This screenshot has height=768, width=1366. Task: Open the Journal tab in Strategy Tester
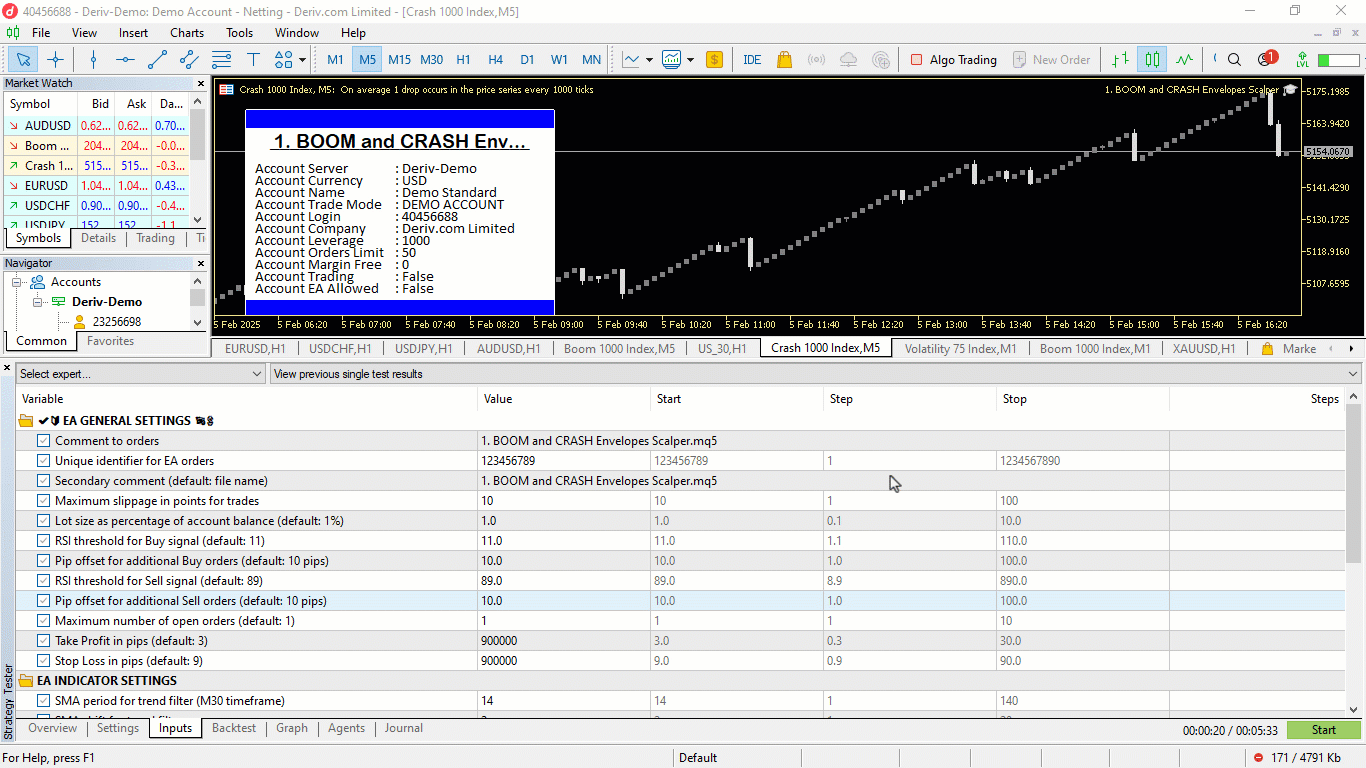coord(404,729)
